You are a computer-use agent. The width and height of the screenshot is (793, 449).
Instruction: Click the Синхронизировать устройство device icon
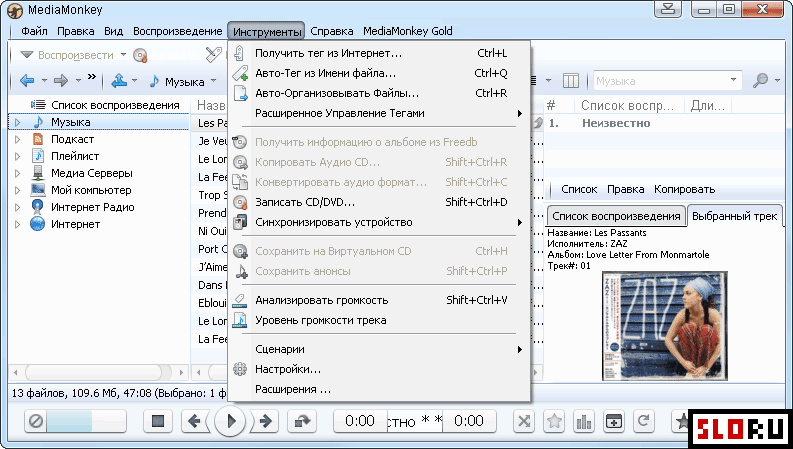(240, 222)
